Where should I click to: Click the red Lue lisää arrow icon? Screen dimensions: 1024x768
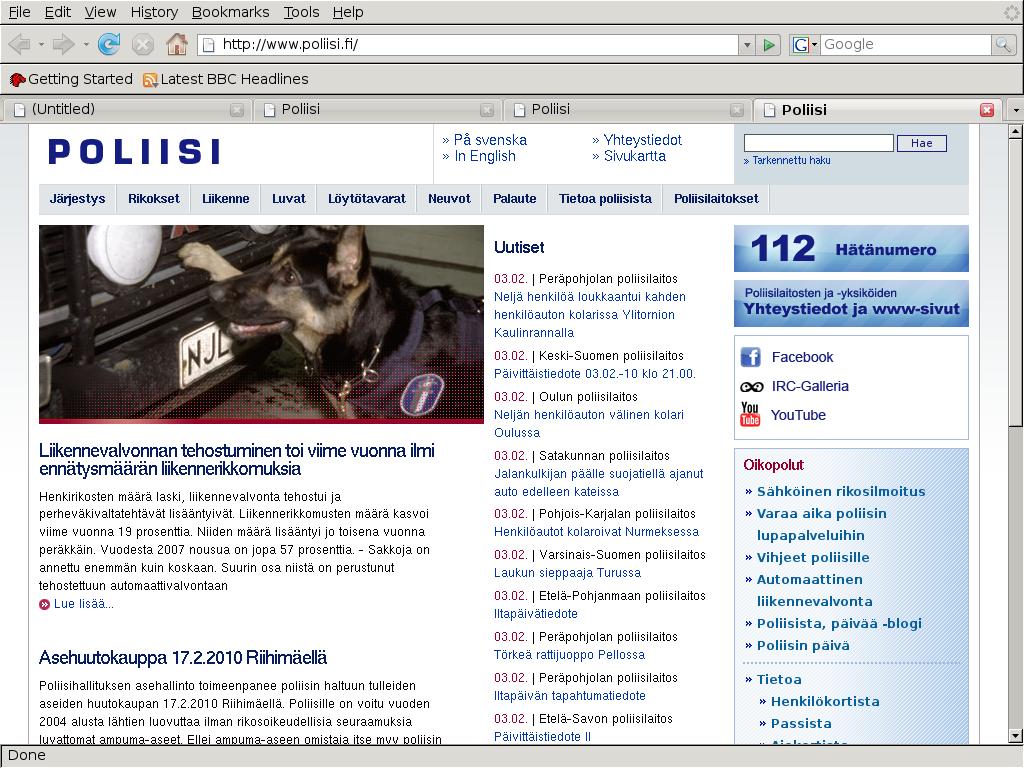click(x=44, y=605)
